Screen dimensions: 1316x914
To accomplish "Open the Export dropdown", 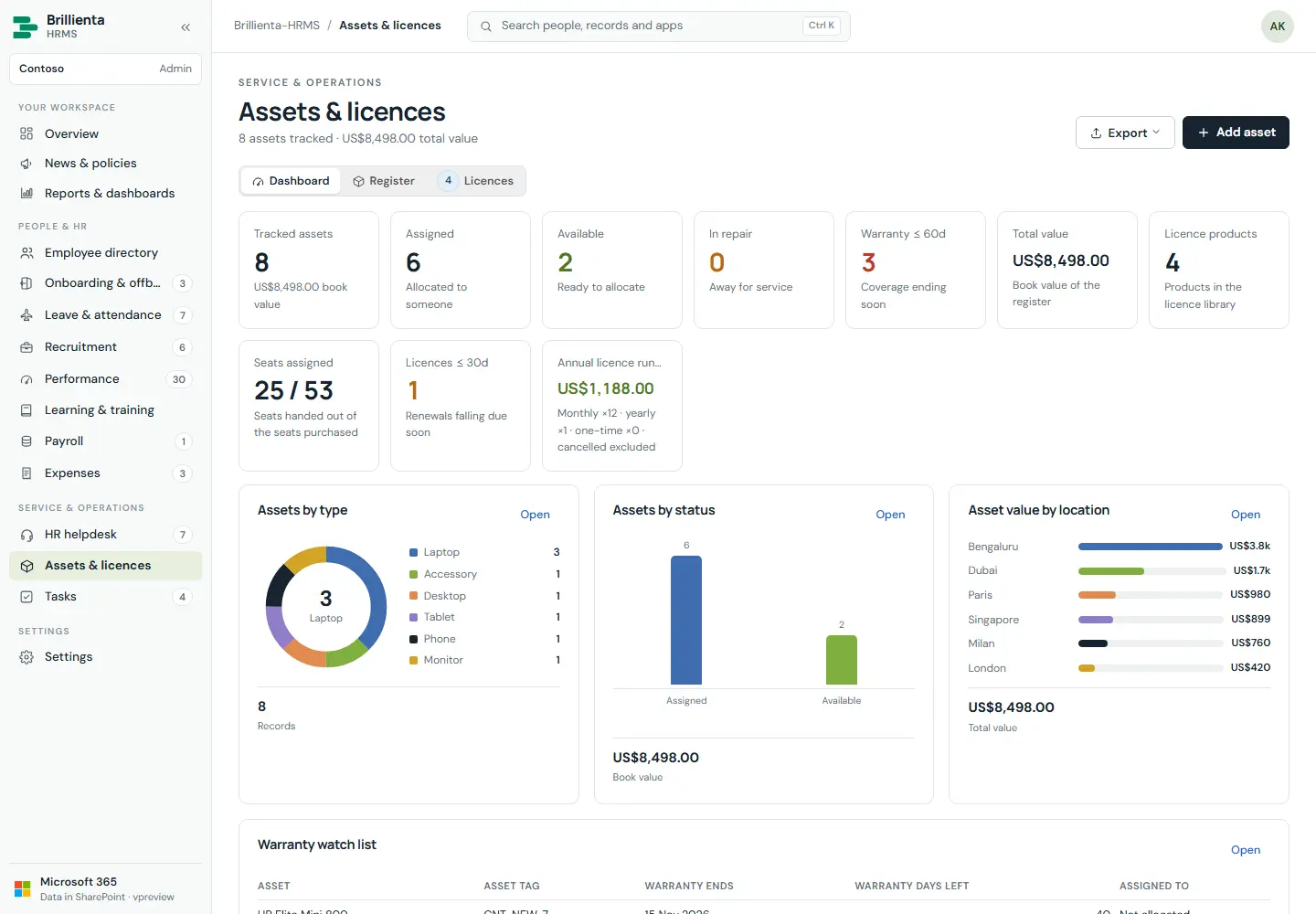I will pyautogui.click(x=1125, y=133).
